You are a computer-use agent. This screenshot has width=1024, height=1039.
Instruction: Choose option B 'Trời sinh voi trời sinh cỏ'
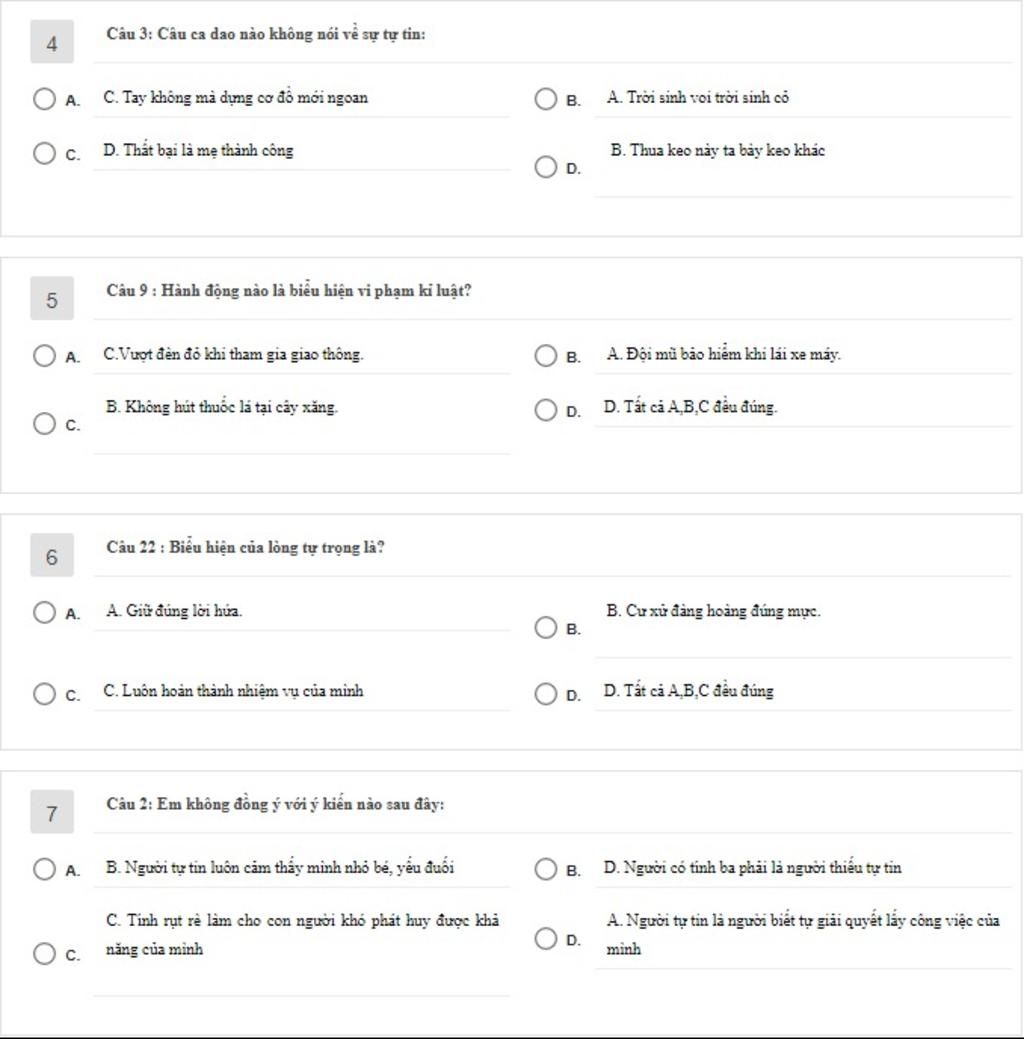545,99
